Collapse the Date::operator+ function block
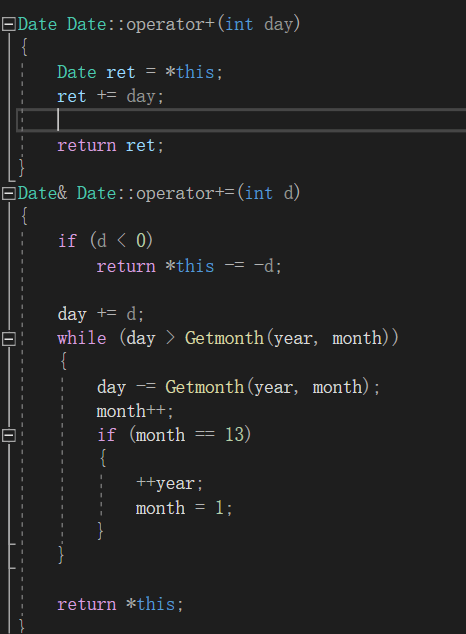This screenshot has width=466, height=634. tap(8, 24)
